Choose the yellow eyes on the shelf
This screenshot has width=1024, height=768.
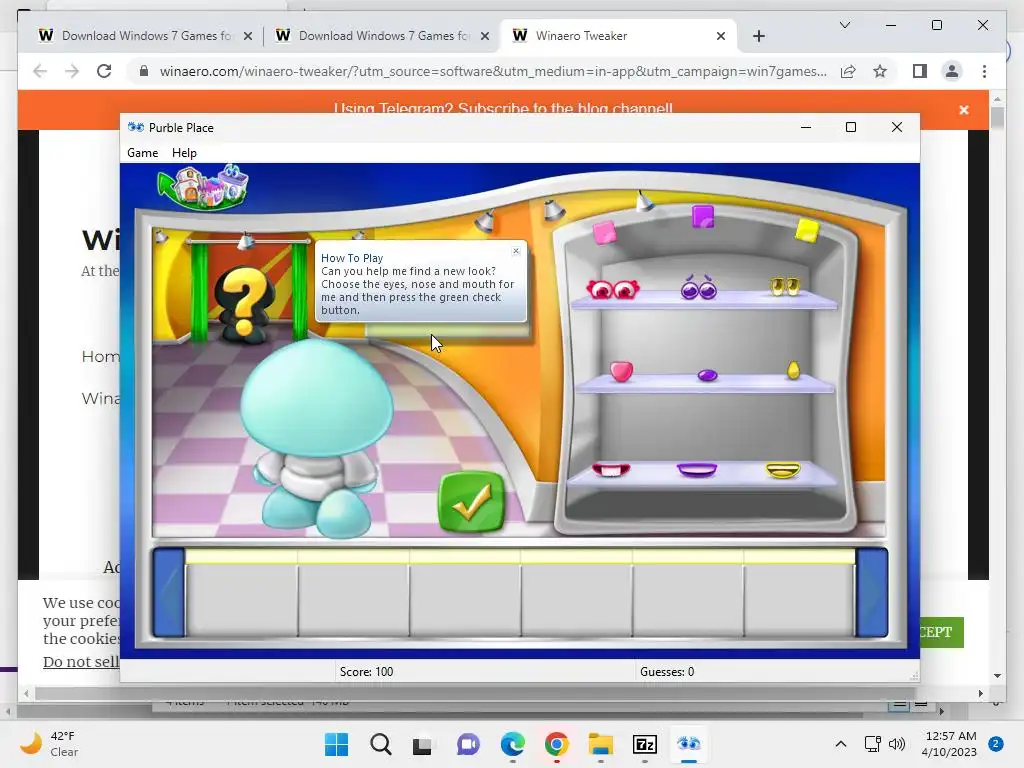coord(784,286)
